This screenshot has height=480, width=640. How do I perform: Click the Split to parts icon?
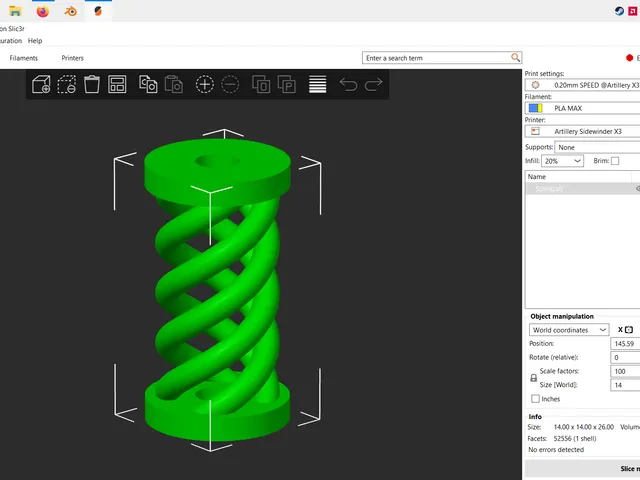(287, 84)
